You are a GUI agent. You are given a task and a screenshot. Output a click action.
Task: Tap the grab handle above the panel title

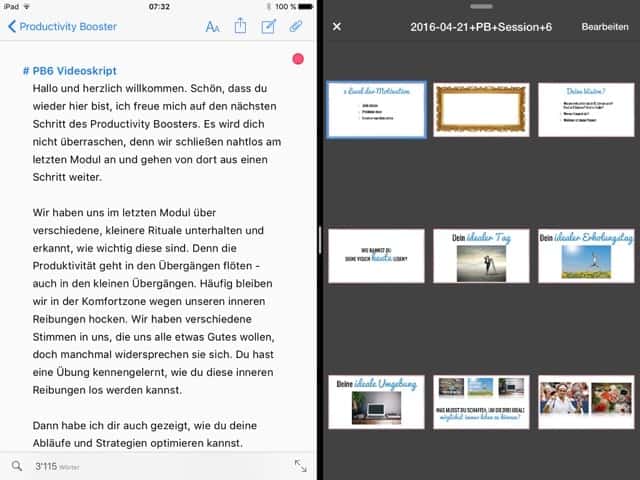point(481,7)
